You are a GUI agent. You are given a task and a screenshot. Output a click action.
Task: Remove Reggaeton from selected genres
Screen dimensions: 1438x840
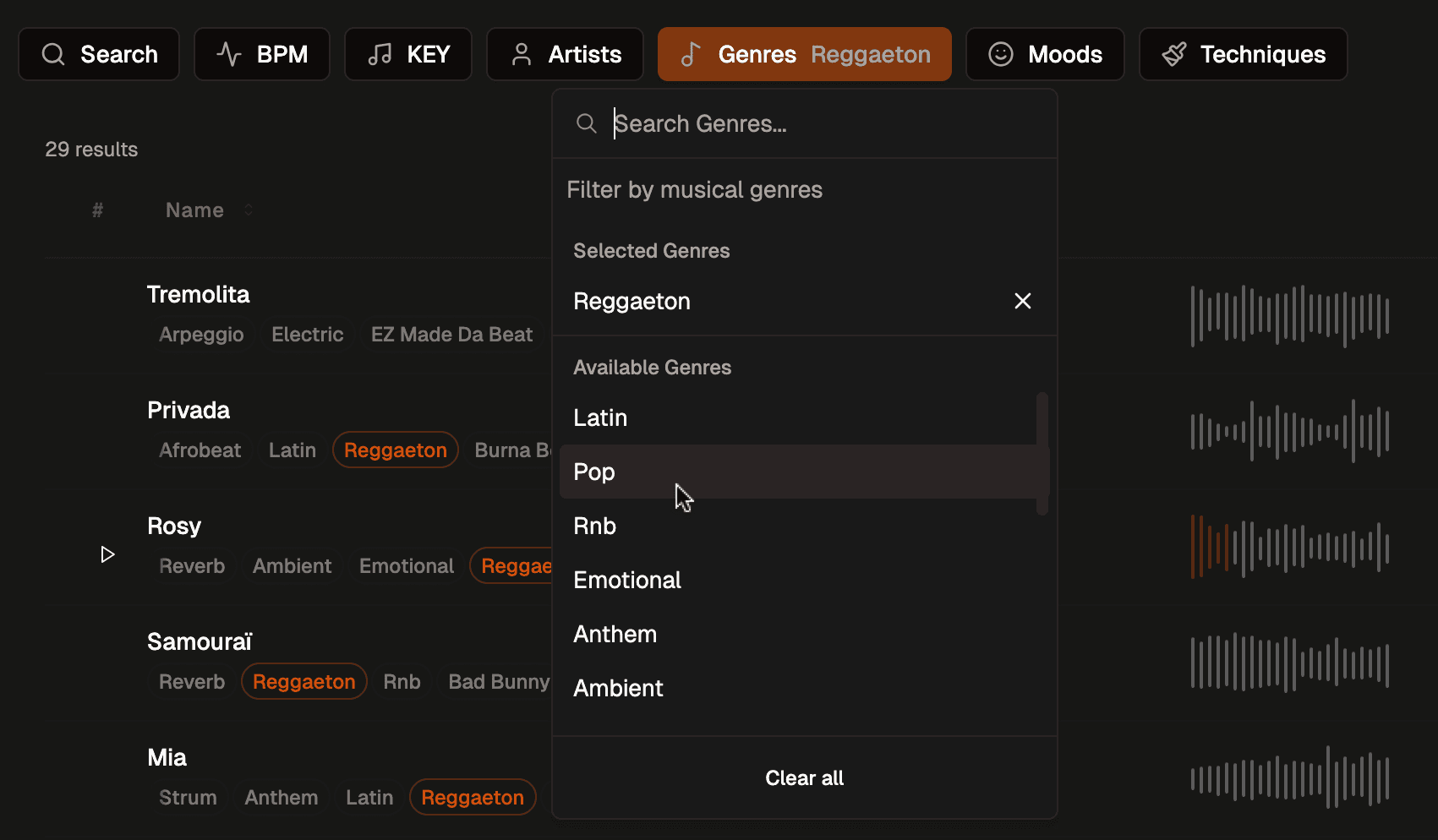pos(1022,301)
